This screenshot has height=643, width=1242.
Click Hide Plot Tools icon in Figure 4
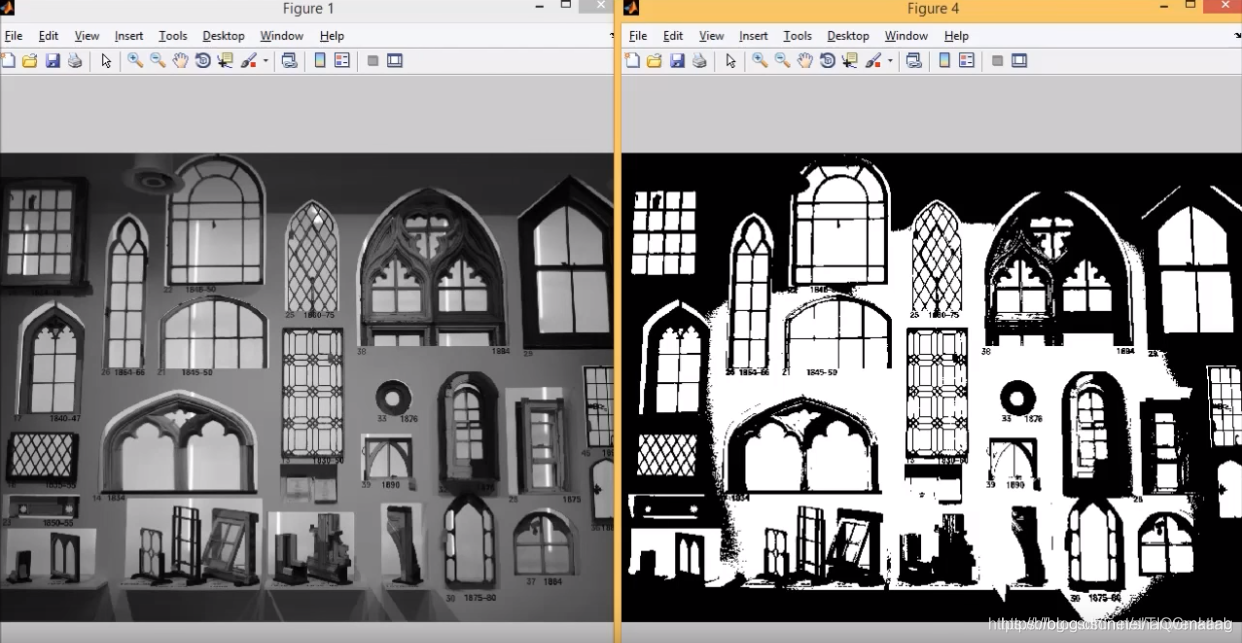point(997,61)
